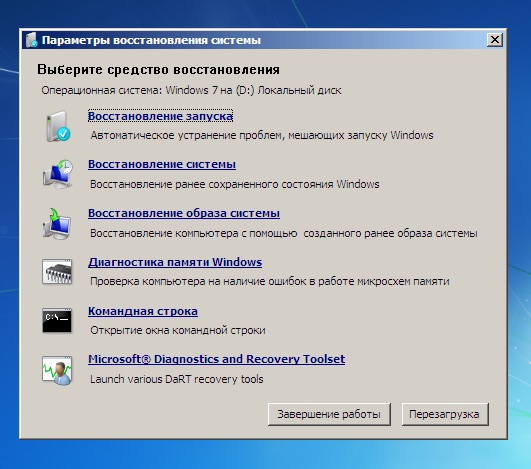Launch Диагностика памяти Windows link
Image resolution: width=531 pixels, height=469 pixels.
(x=175, y=262)
